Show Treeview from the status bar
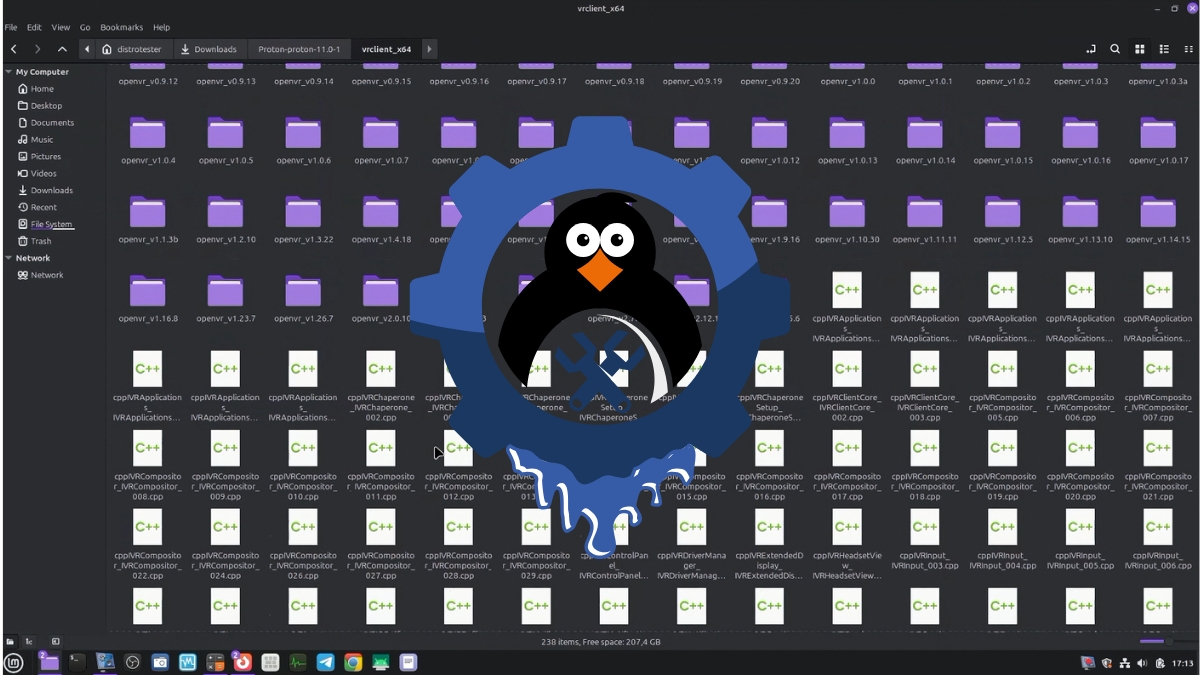 coord(30,641)
